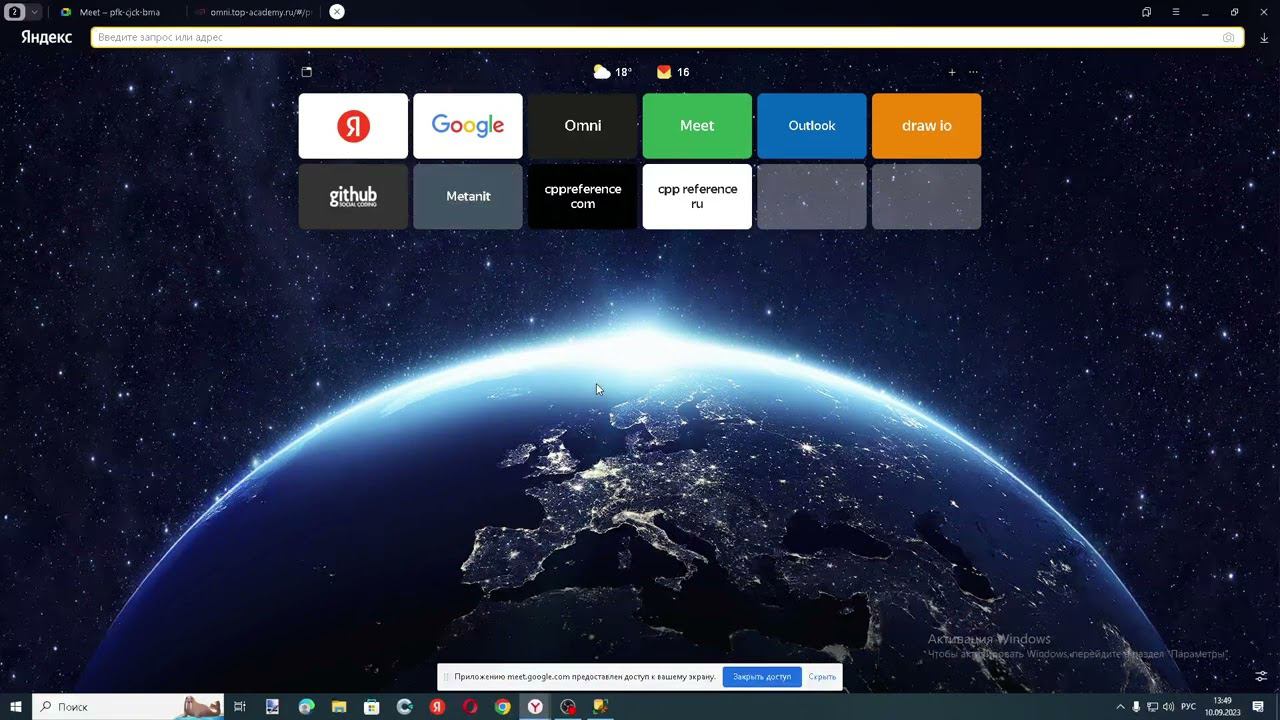1280x720 pixels.
Task: Open Opera browser from taskbar
Action: (x=470, y=707)
